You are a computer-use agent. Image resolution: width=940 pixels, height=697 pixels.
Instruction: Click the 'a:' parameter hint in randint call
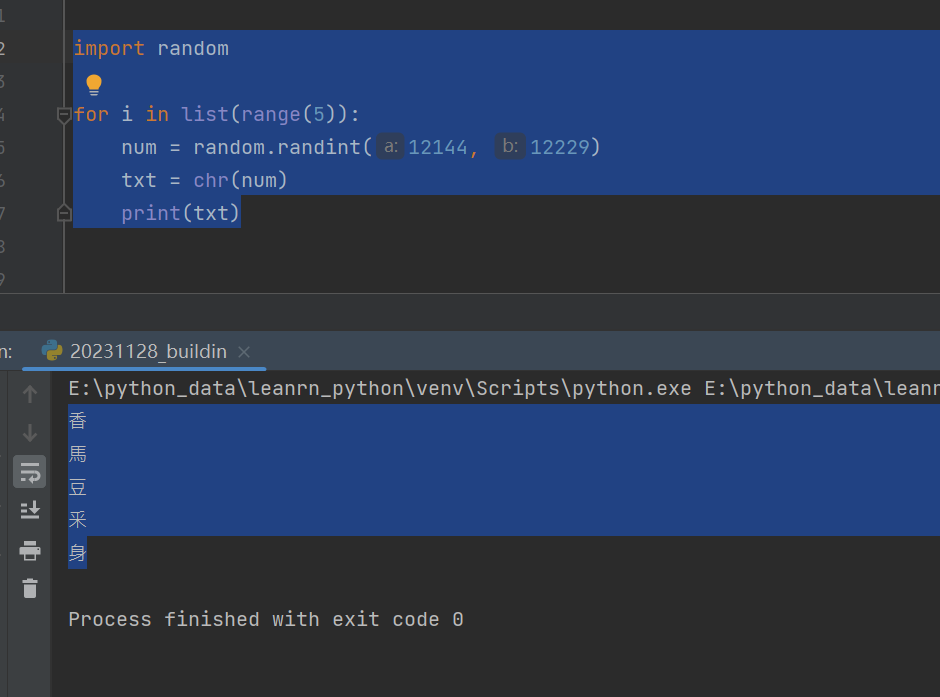(x=389, y=146)
